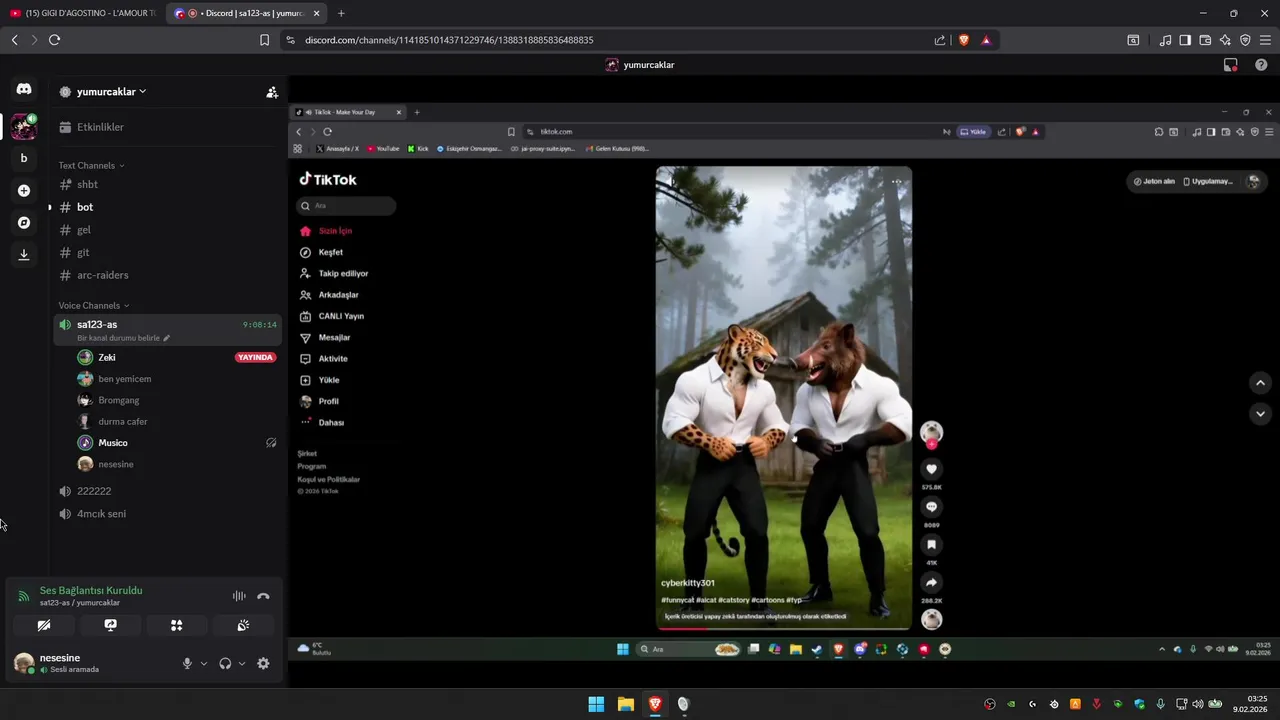
Task: Open microphone input options chevron
Action: click(x=204, y=663)
